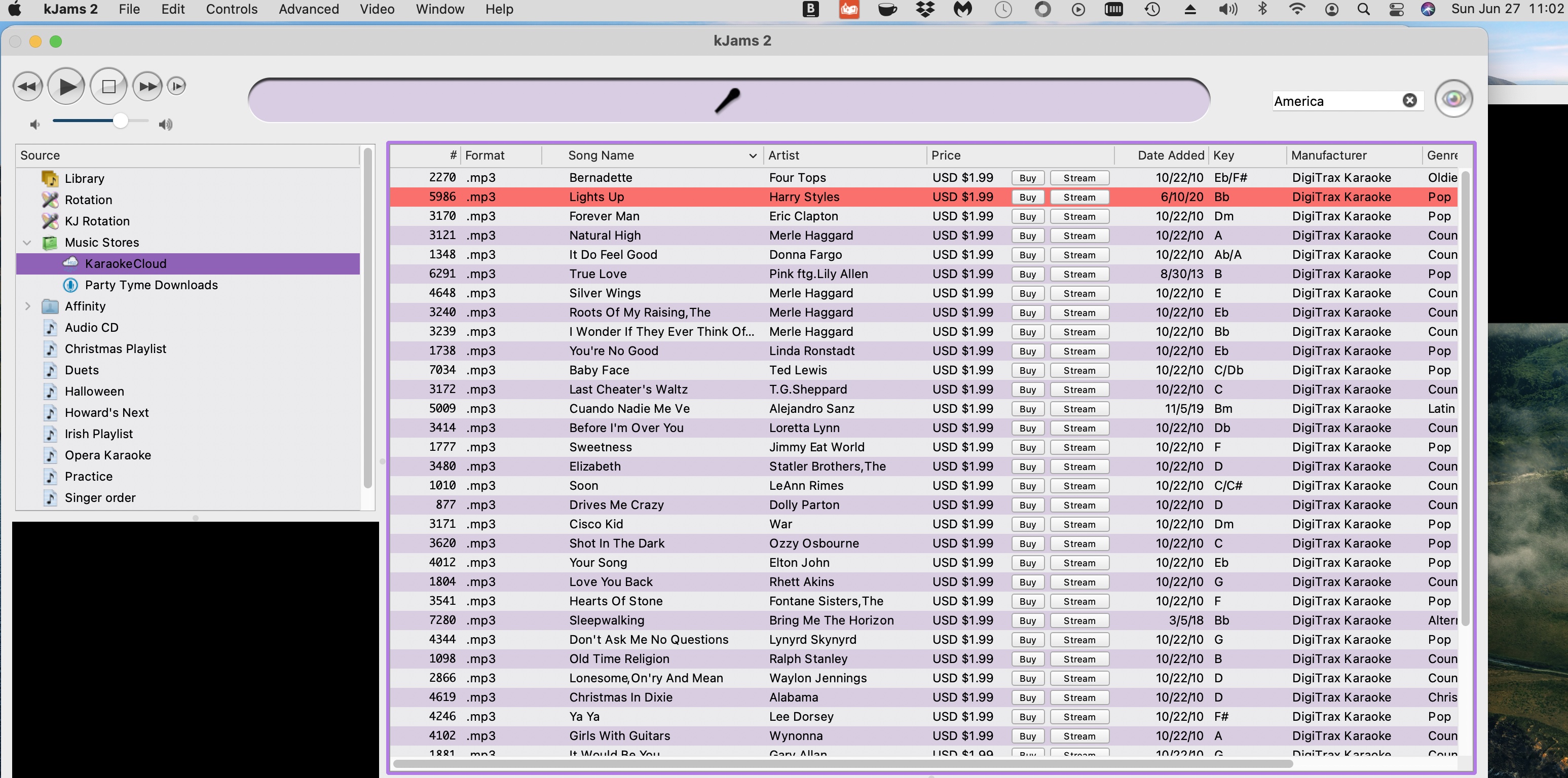Image resolution: width=1568 pixels, height=778 pixels.
Task: Click the Play button
Action: pos(66,87)
